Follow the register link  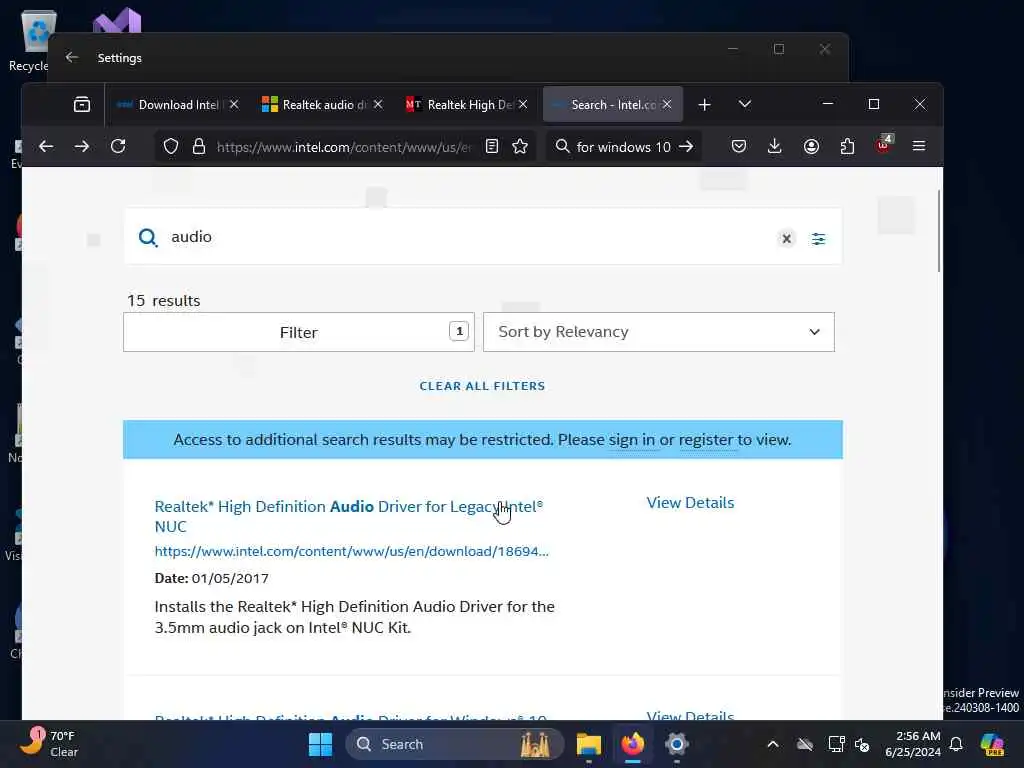point(705,440)
